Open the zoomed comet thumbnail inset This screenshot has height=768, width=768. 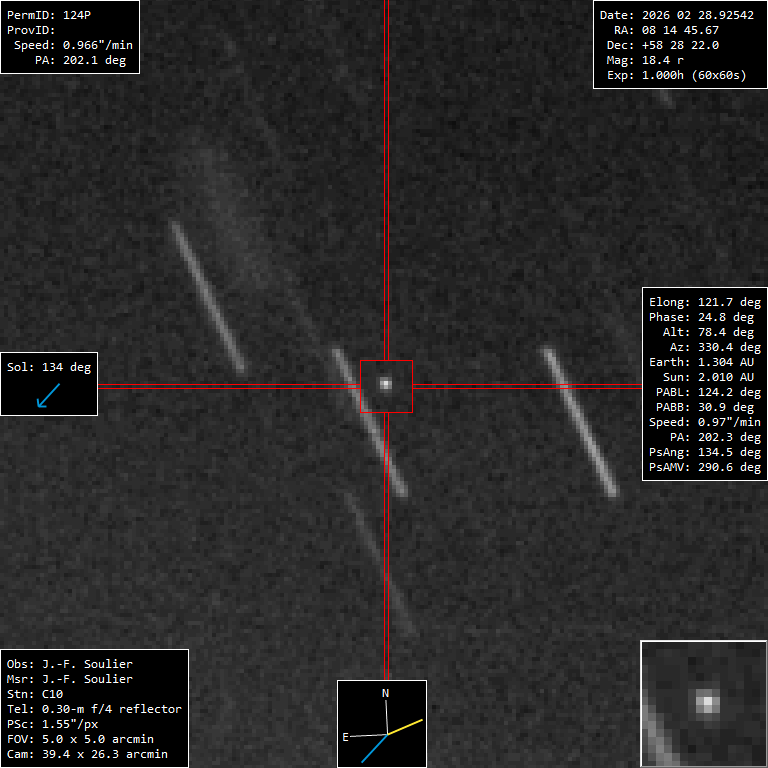[x=703, y=704]
